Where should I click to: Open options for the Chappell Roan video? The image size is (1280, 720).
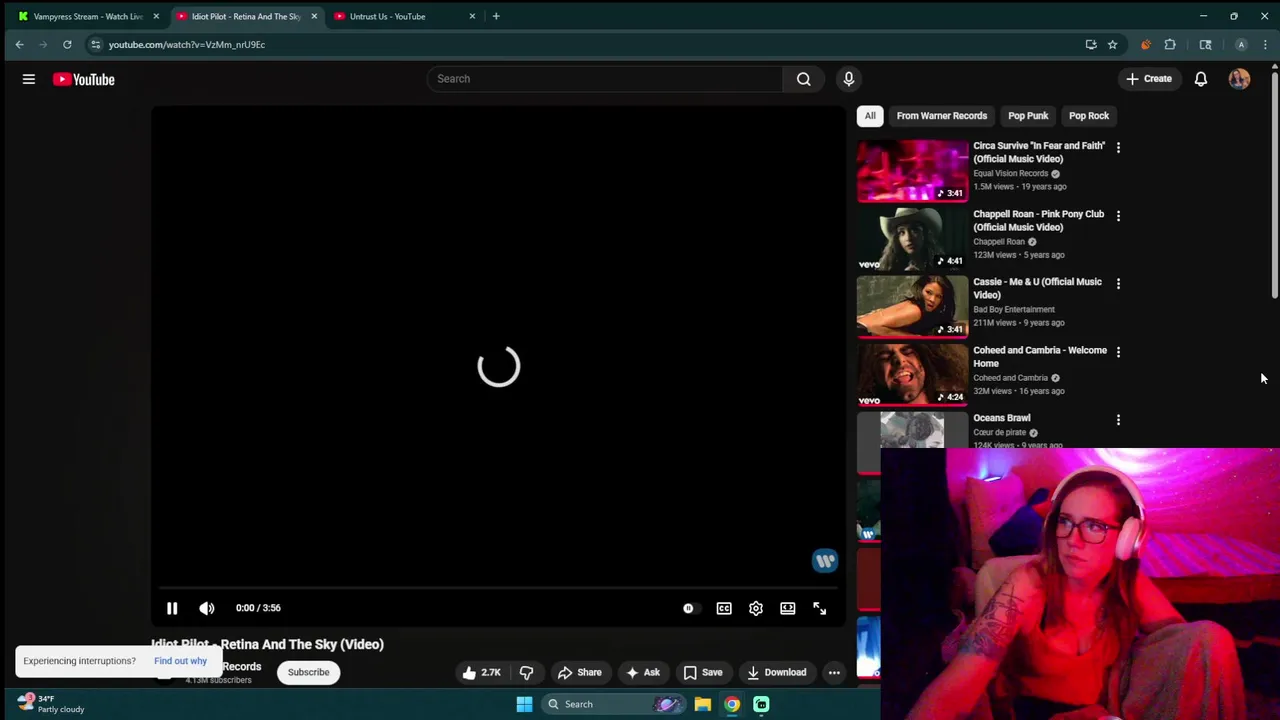click(1118, 216)
